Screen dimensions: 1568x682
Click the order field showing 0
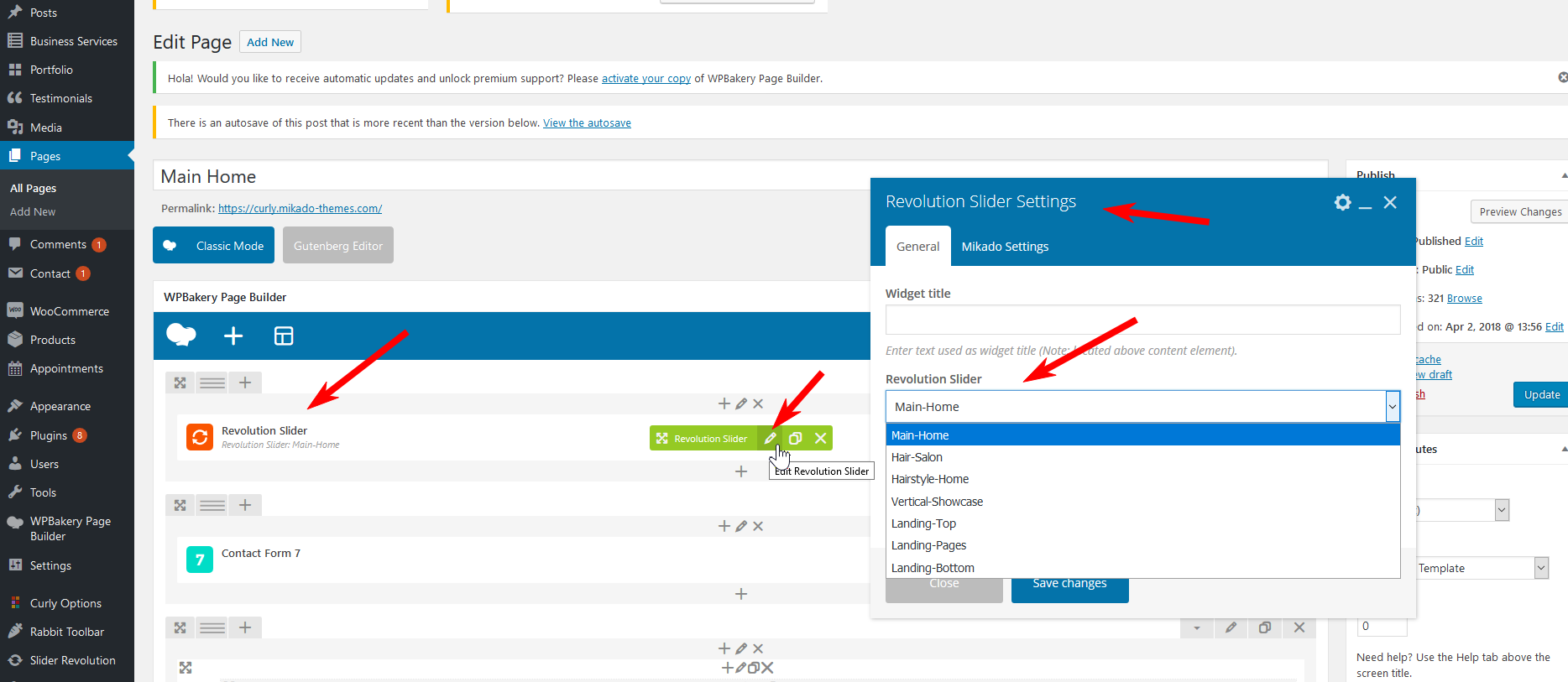tap(1382, 627)
